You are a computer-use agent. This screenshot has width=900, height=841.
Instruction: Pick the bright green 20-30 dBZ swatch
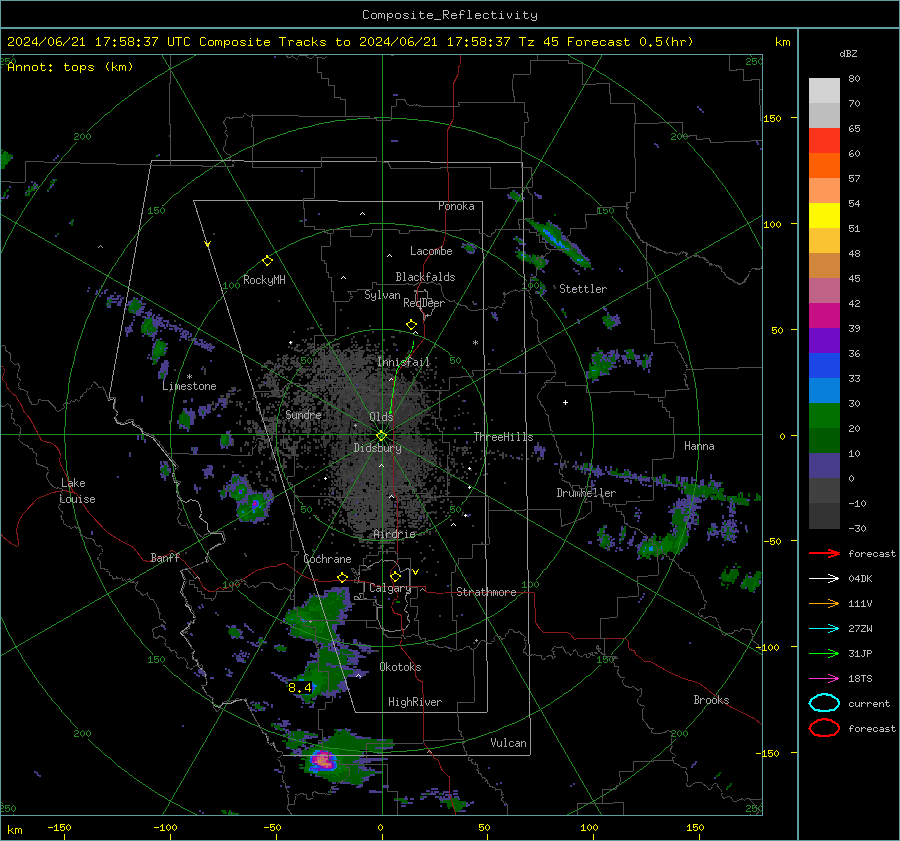pyautogui.click(x=824, y=416)
